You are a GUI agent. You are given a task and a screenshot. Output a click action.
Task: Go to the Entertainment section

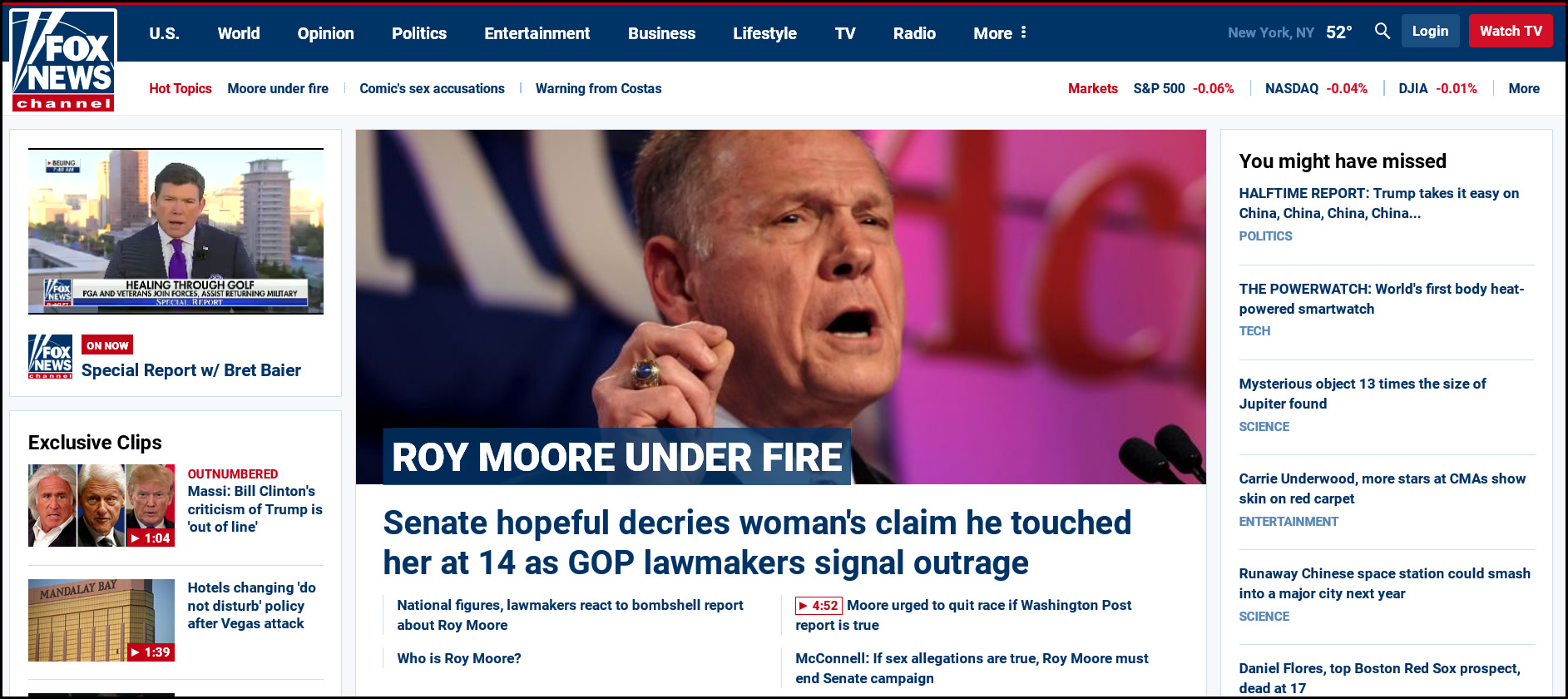click(537, 33)
